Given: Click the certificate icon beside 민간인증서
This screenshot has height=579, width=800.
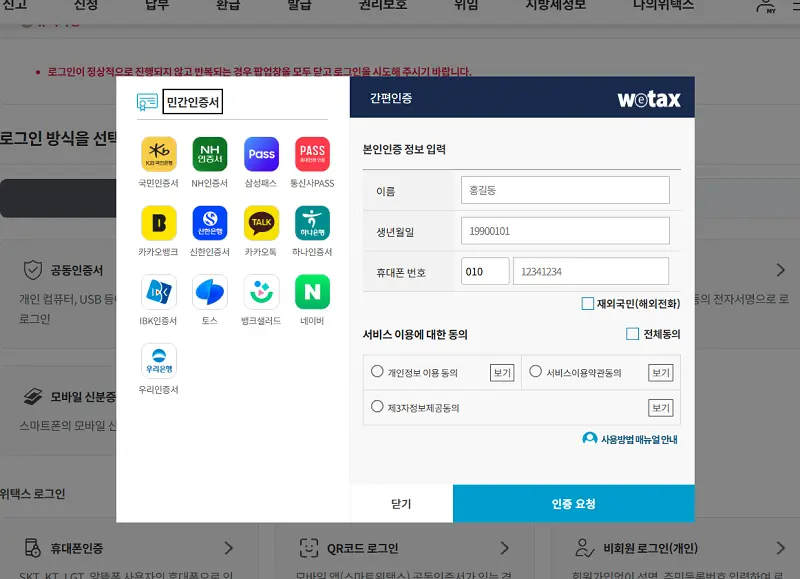Looking at the screenshot, I should (x=147, y=102).
